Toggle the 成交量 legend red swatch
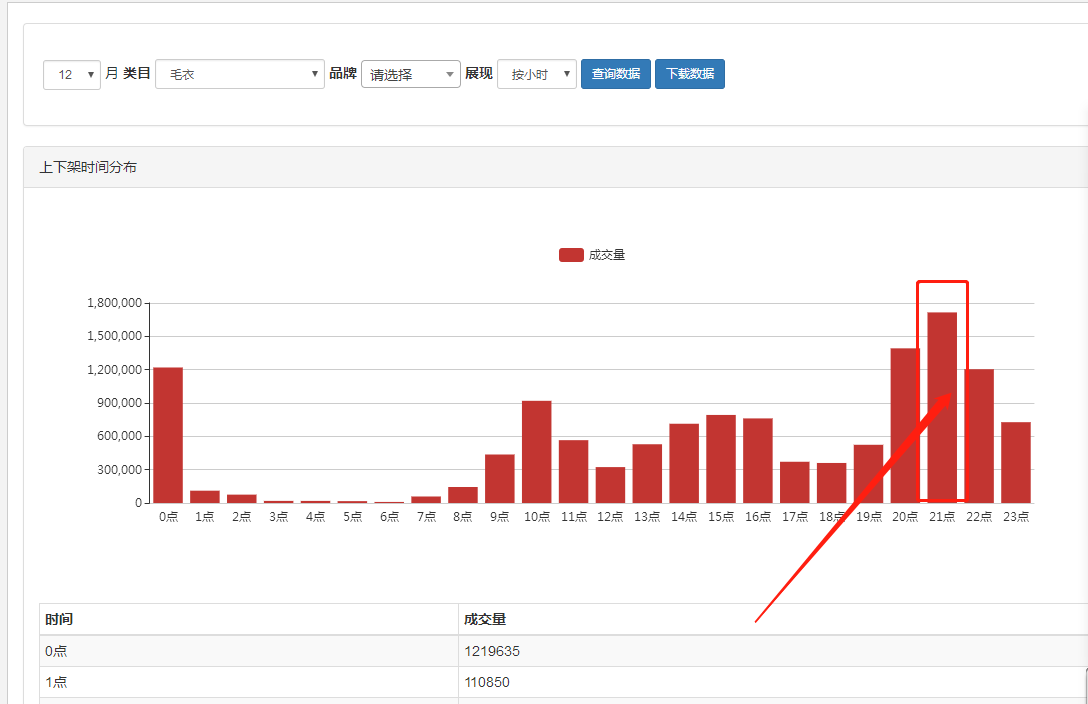The image size is (1088, 704). (571, 255)
